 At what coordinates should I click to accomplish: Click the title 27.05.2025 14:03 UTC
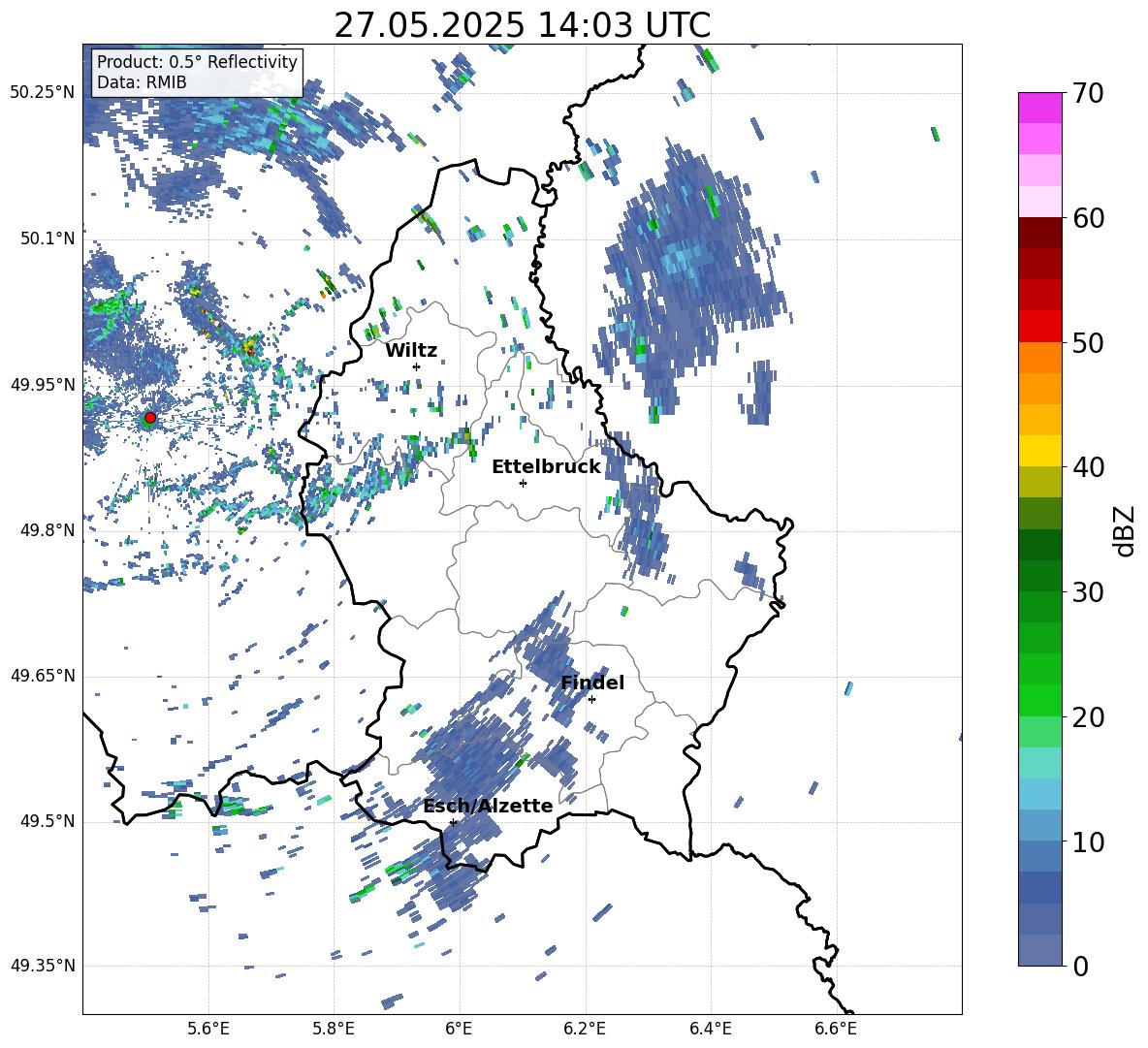click(522, 25)
